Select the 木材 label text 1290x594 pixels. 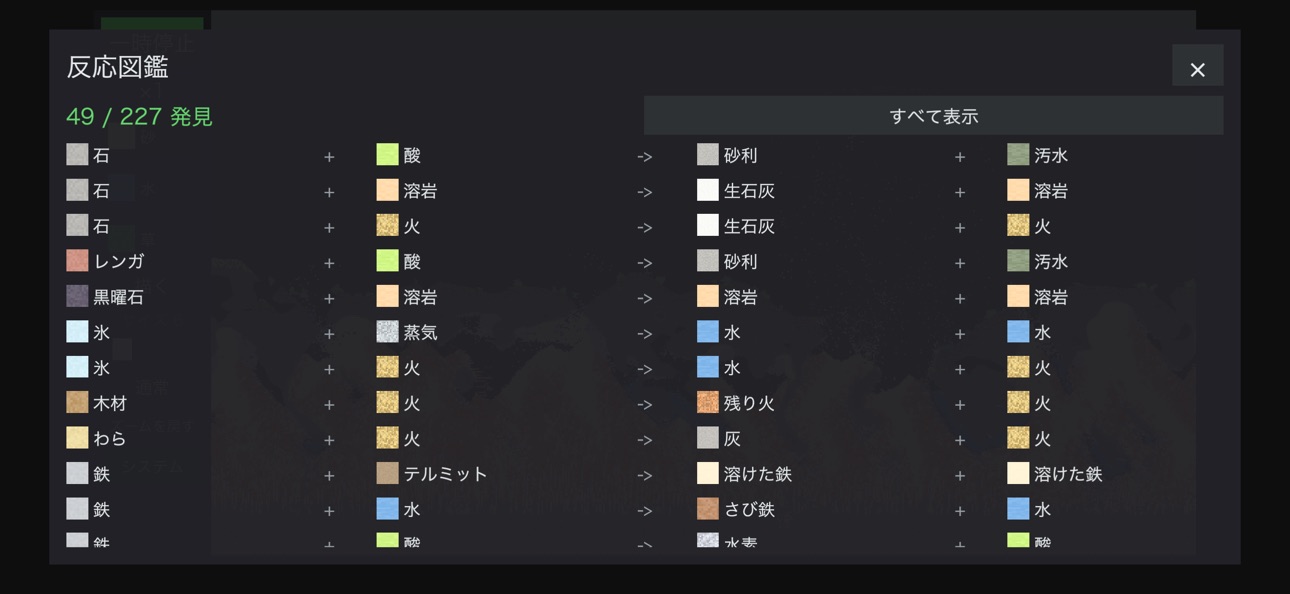point(110,403)
